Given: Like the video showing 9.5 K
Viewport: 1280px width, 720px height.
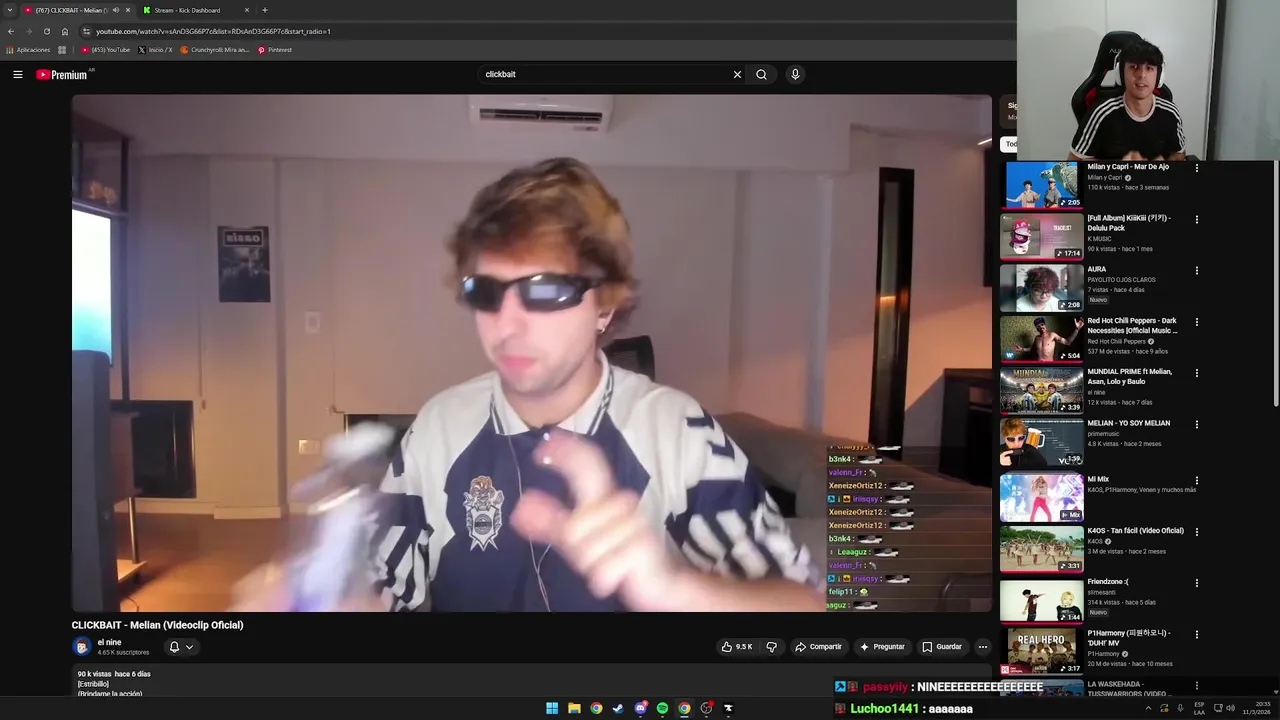Looking at the screenshot, I should 737,647.
